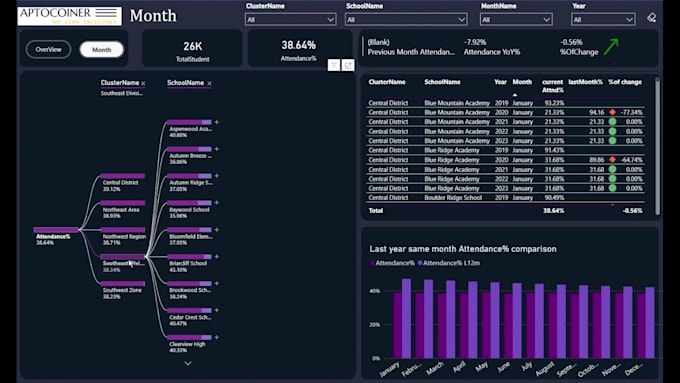Click green circle icon in Blue Mountain 2021 row

(612, 122)
